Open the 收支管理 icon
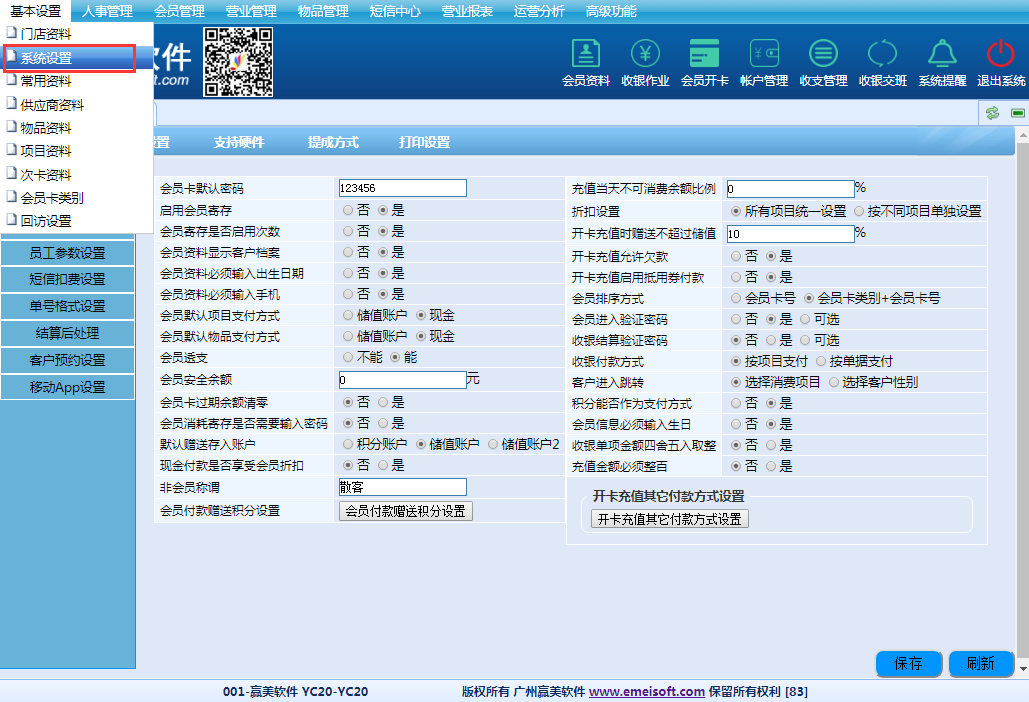The width and height of the screenshot is (1029, 702). (x=823, y=55)
